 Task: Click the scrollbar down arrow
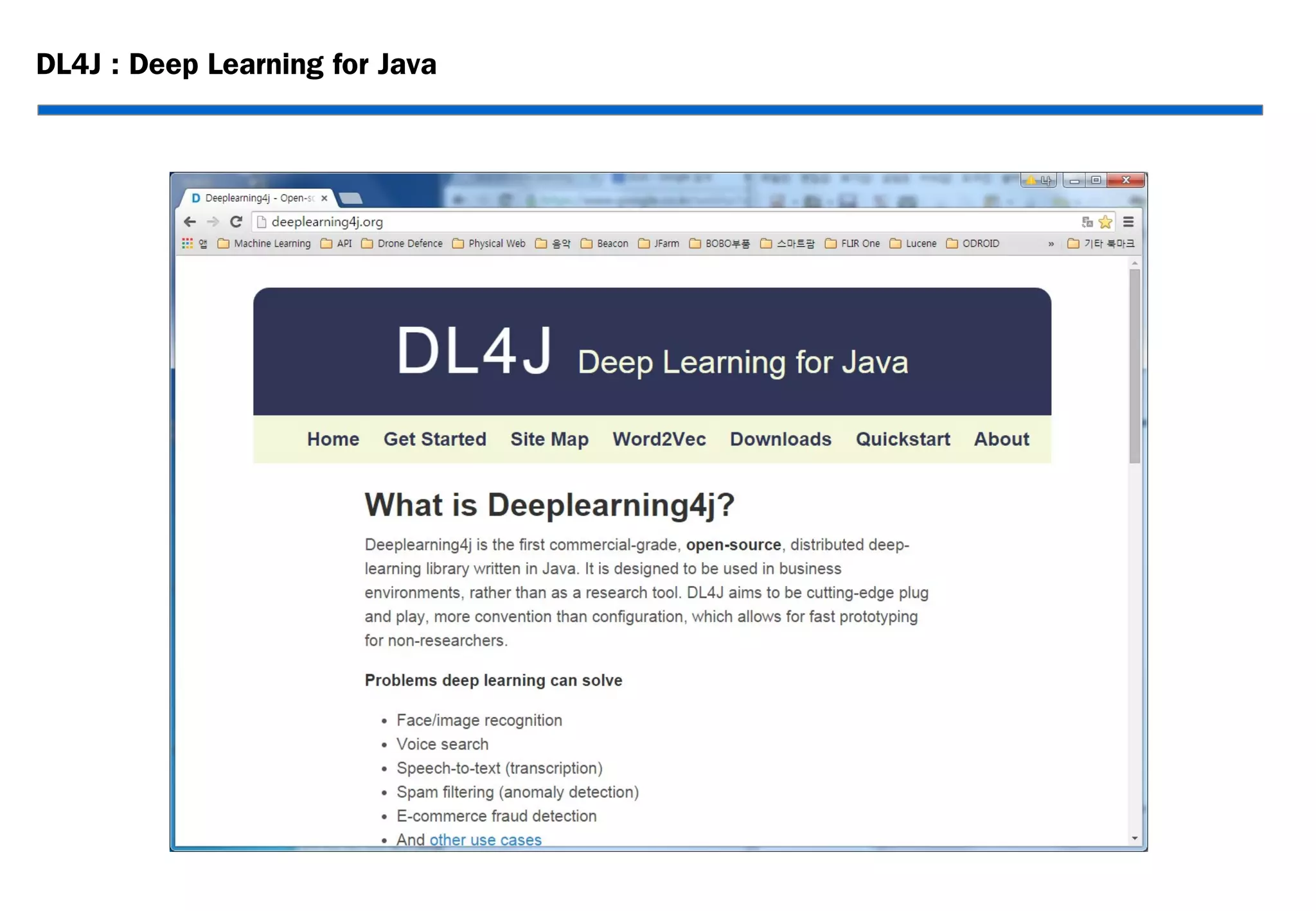tap(1135, 838)
